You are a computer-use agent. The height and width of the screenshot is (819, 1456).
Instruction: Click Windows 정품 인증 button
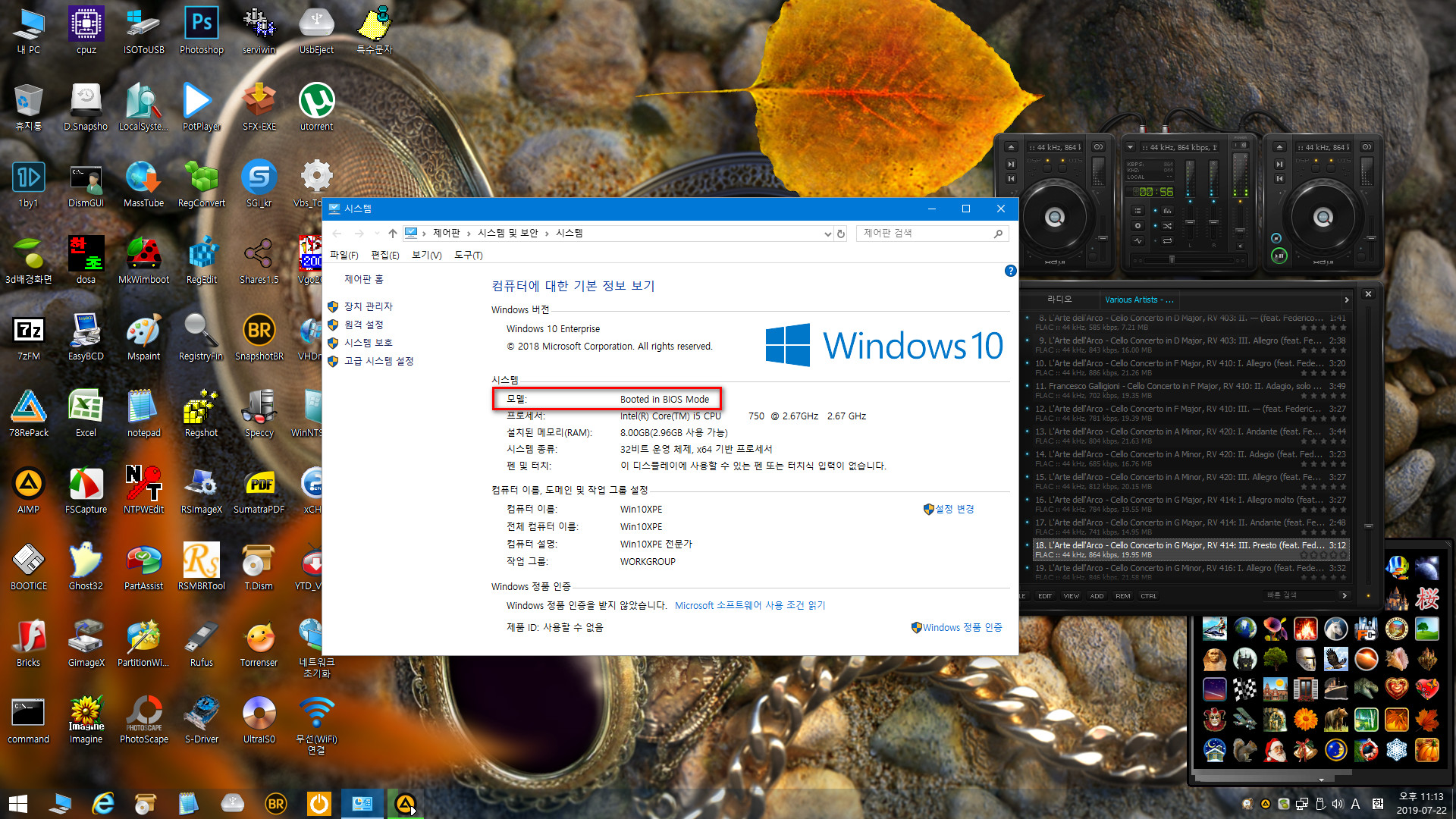pyautogui.click(x=955, y=627)
